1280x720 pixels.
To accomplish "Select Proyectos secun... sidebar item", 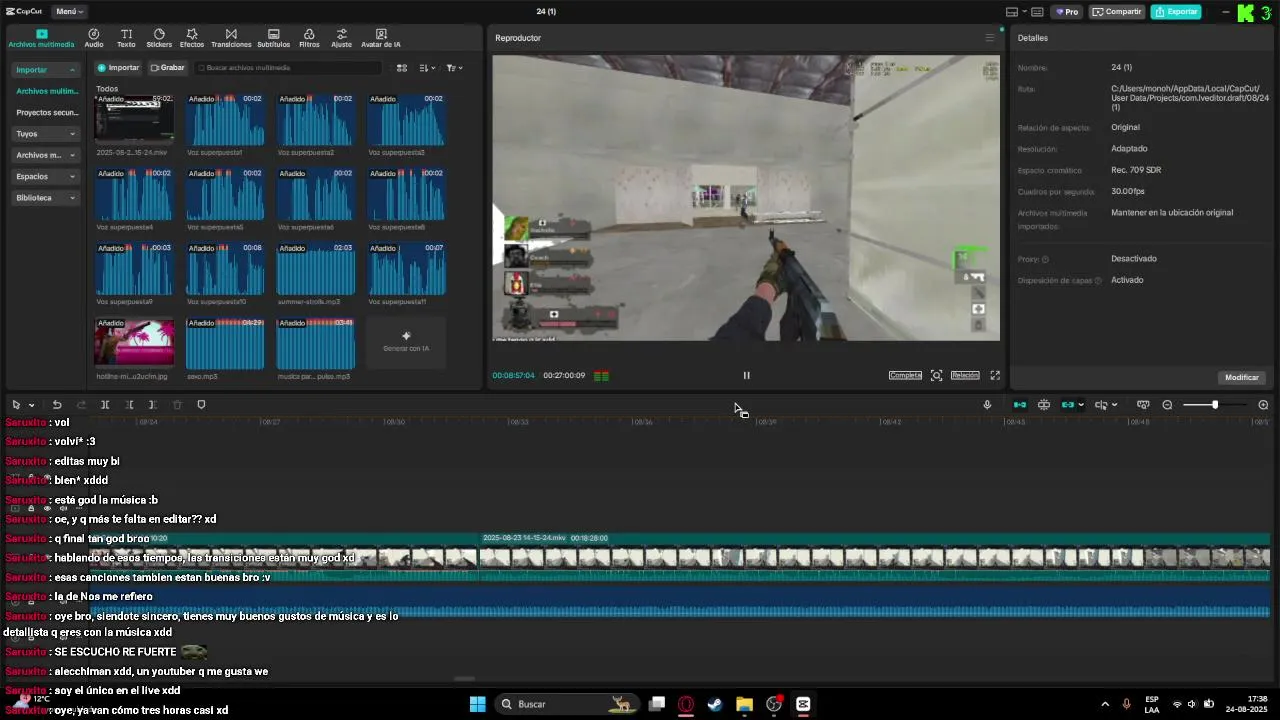I will (47, 113).
